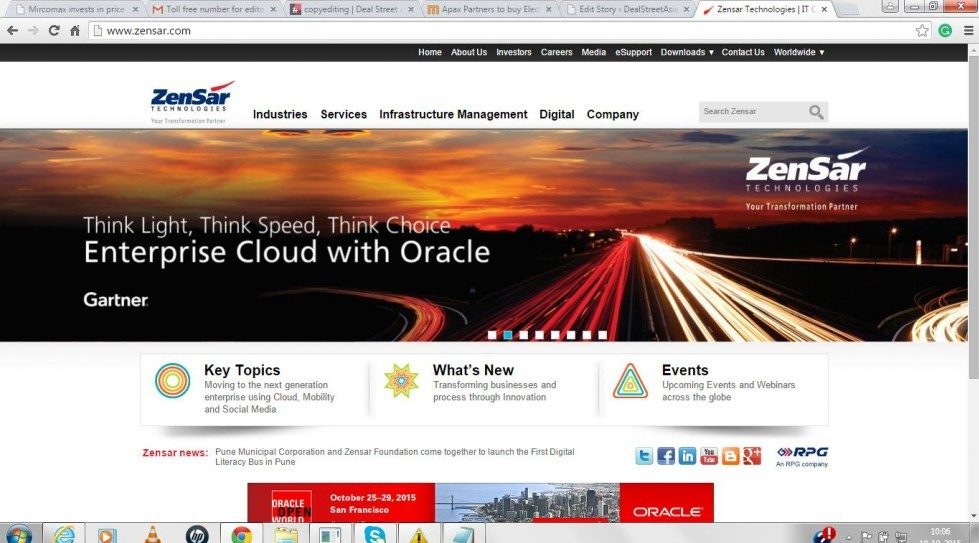This screenshot has height=543, width=979.
Task: Click the Search Zensar input field
Action: pyautogui.click(x=752, y=112)
